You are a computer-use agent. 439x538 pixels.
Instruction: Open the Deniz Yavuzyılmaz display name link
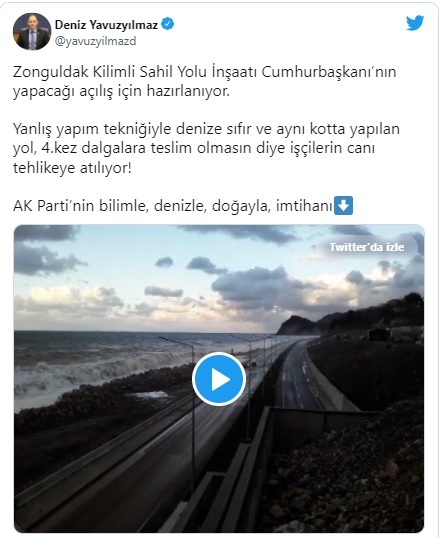(106, 25)
